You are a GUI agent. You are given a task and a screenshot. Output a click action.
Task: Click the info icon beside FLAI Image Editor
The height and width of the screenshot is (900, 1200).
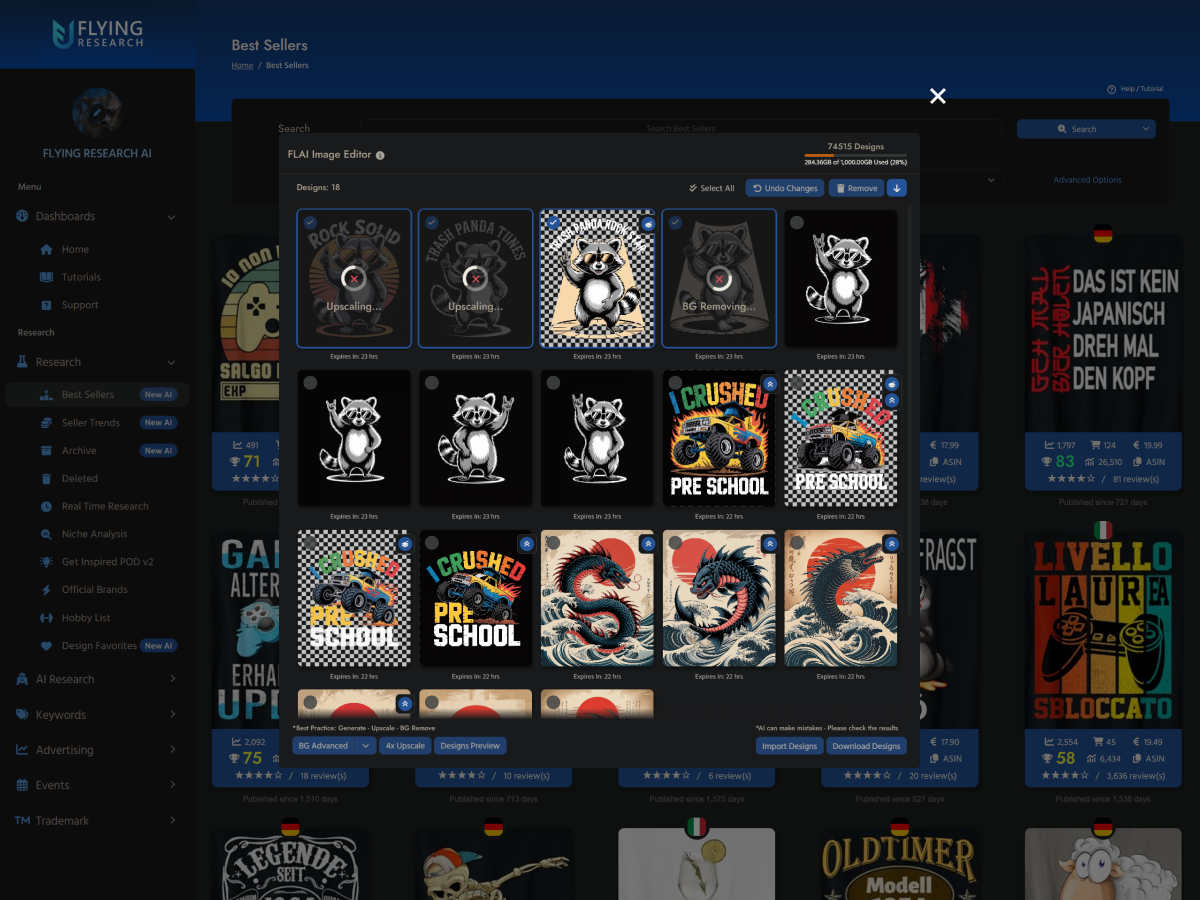pyautogui.click(x=380, y=155)
